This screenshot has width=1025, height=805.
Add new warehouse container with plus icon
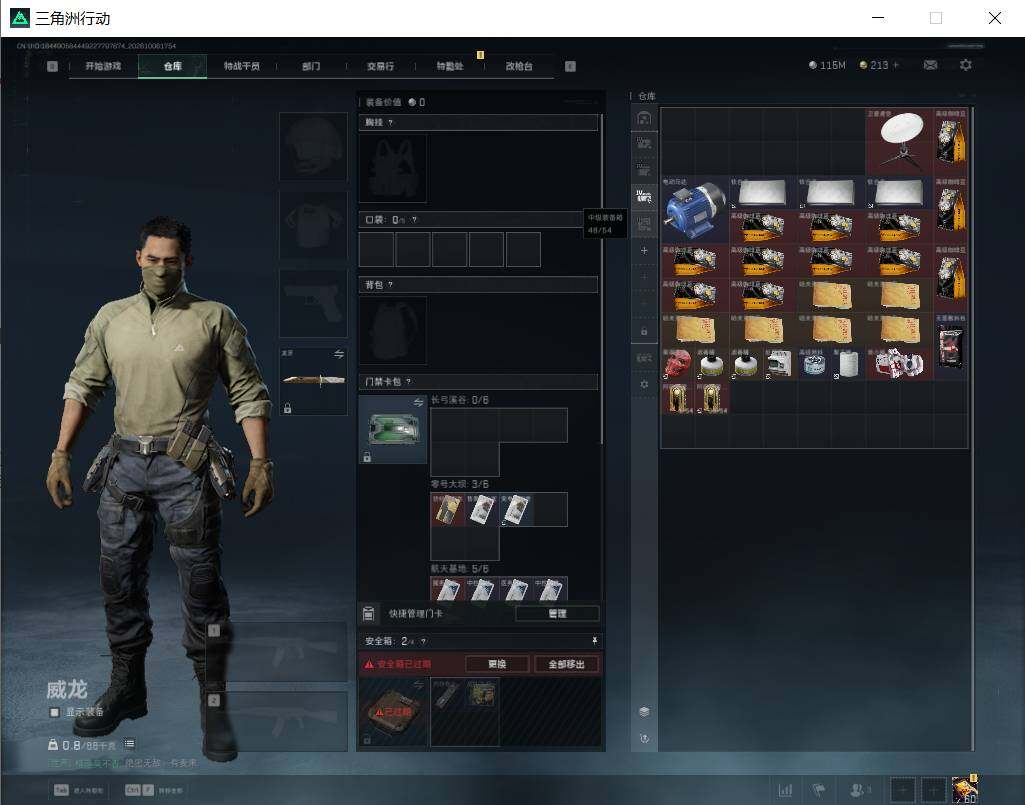(x=644, y=250)
